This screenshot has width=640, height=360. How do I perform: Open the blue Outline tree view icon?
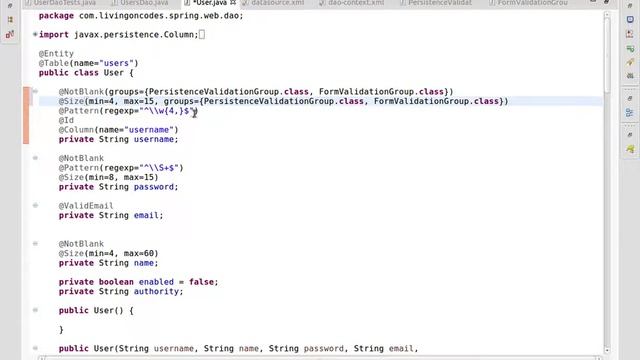630,113
